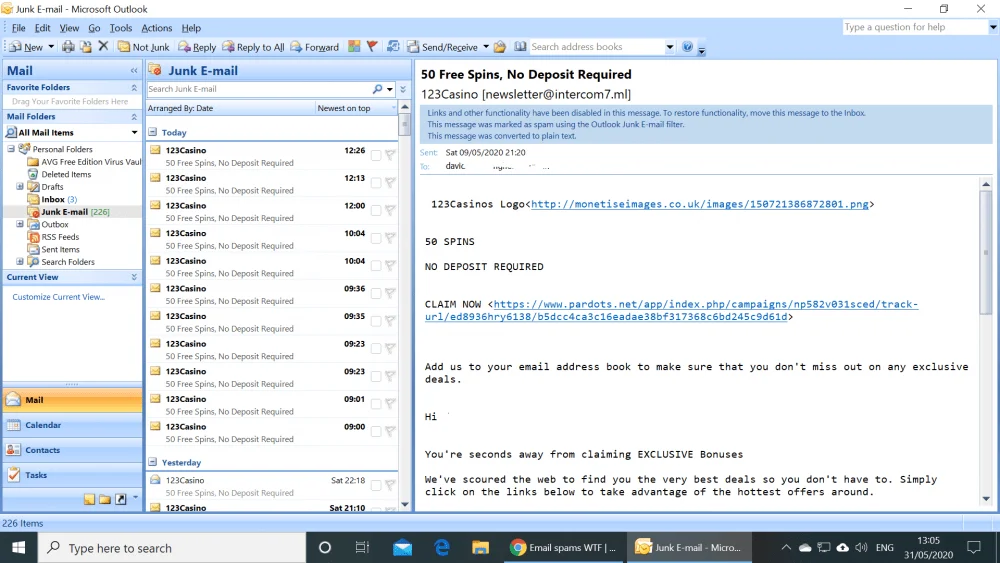Flag the 12:13 123Casino message
This screenshot has width=1000, height=563.
tap(390, 183)
